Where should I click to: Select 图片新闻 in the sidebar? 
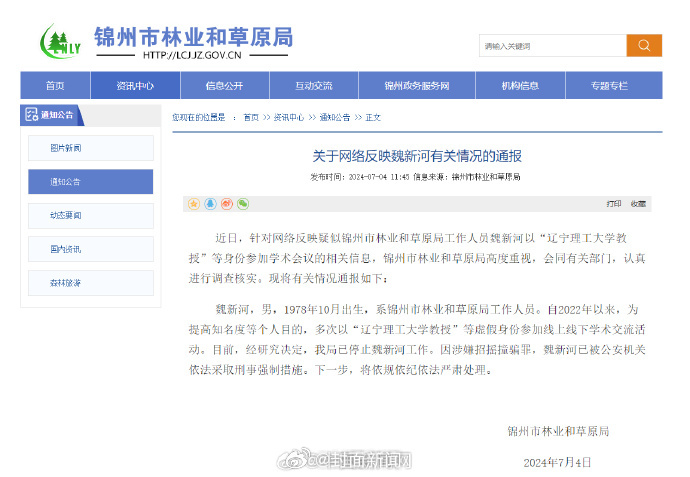91,148
